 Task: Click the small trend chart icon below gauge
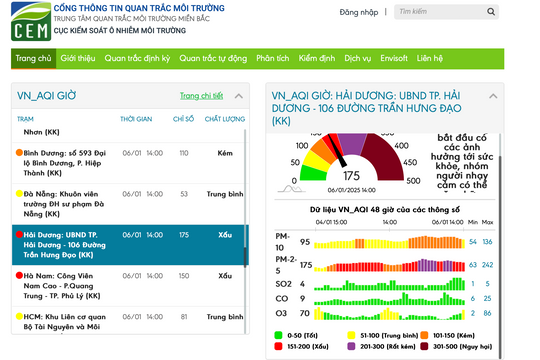coord(291,189)
